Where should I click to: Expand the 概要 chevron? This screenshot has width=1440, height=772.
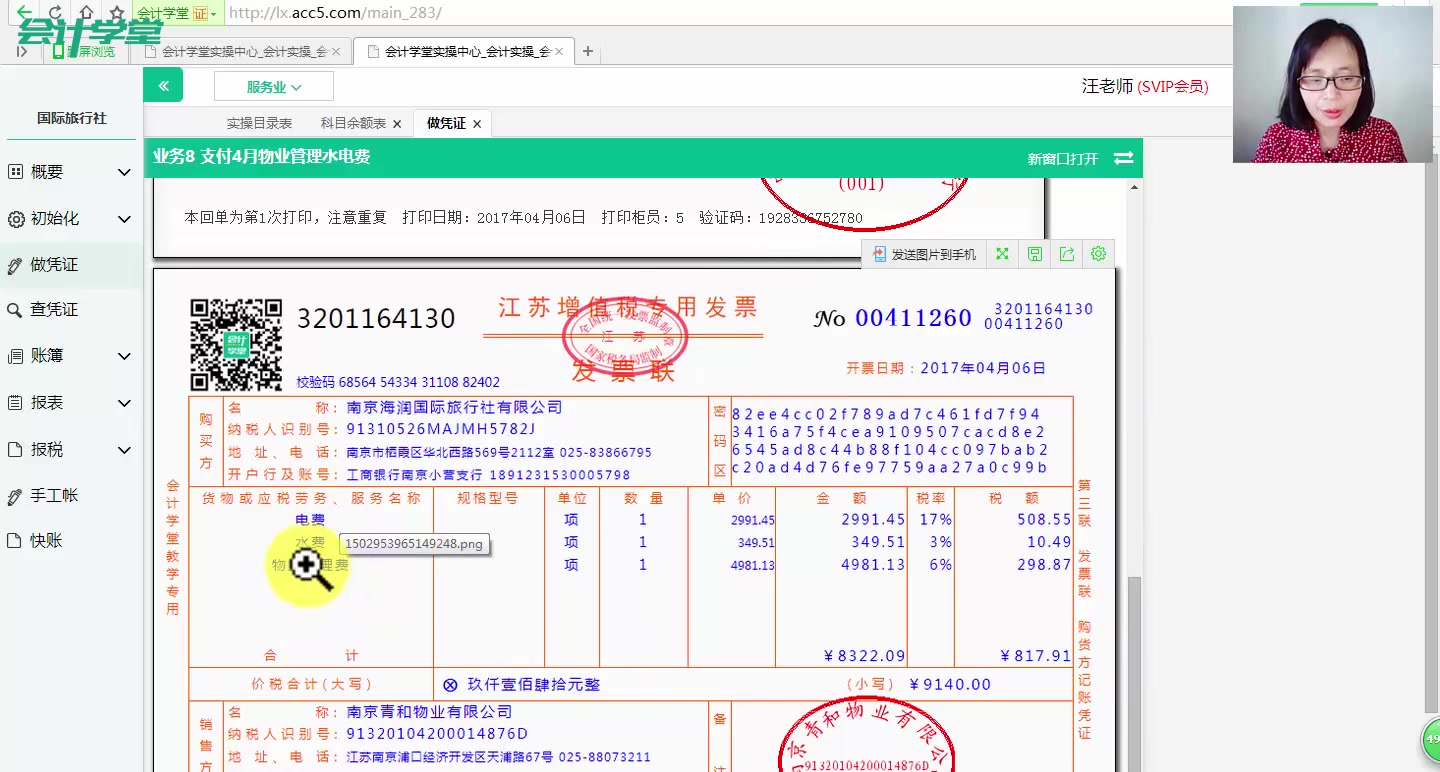point(124,172)
